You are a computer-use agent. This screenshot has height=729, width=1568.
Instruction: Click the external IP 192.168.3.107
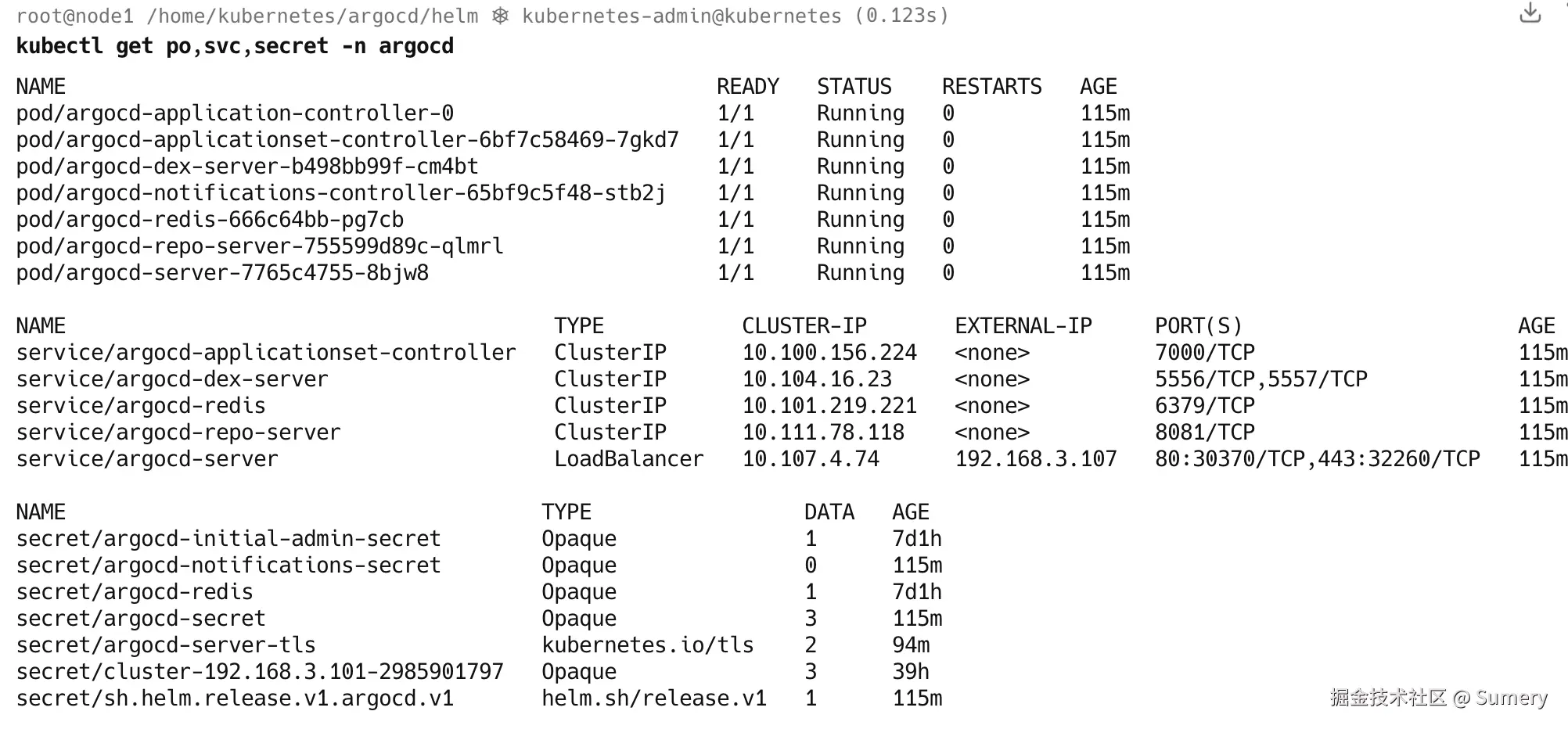pos(1035,459)
